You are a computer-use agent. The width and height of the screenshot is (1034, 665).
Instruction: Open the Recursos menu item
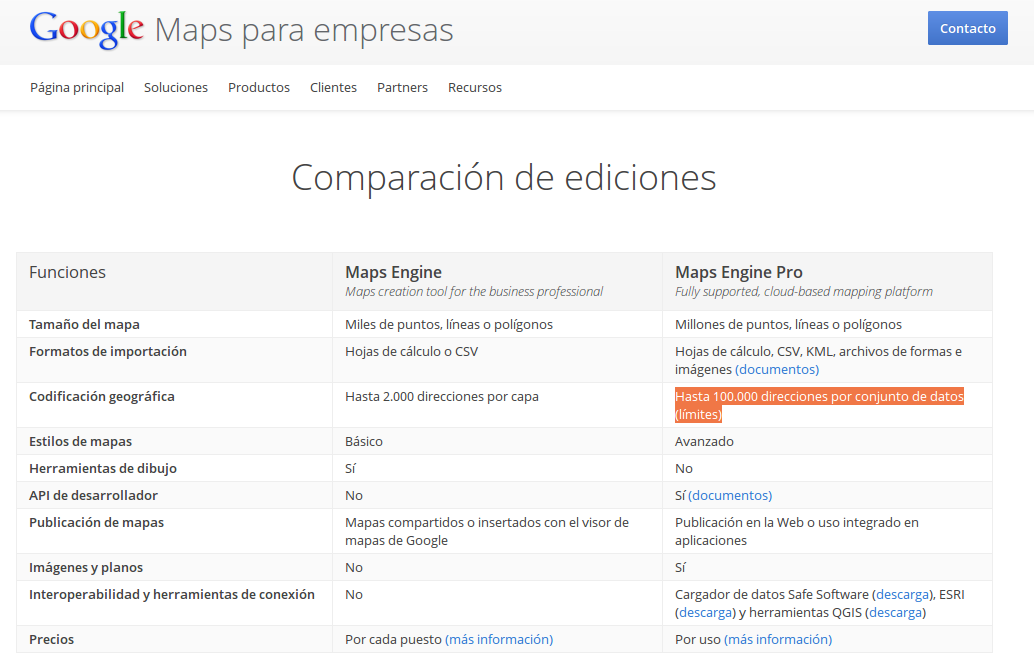(x=475, y=88)
